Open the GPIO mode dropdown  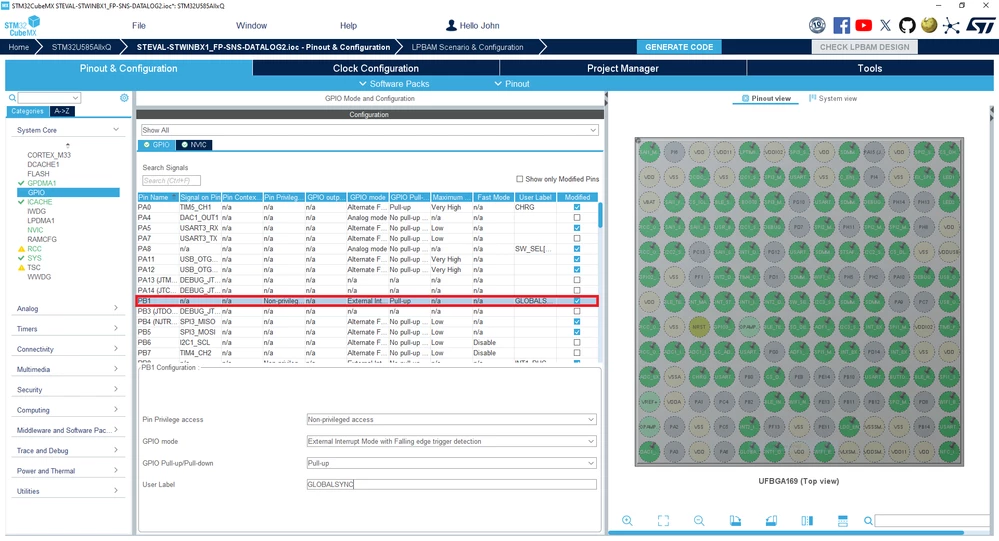click(451, 441)
